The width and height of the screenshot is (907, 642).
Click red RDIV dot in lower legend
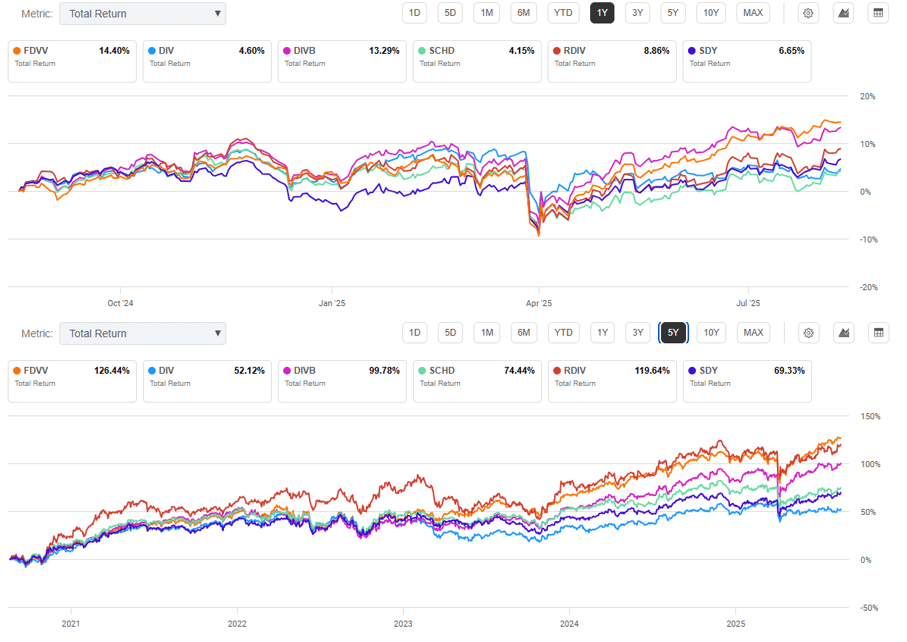point(555,370)
